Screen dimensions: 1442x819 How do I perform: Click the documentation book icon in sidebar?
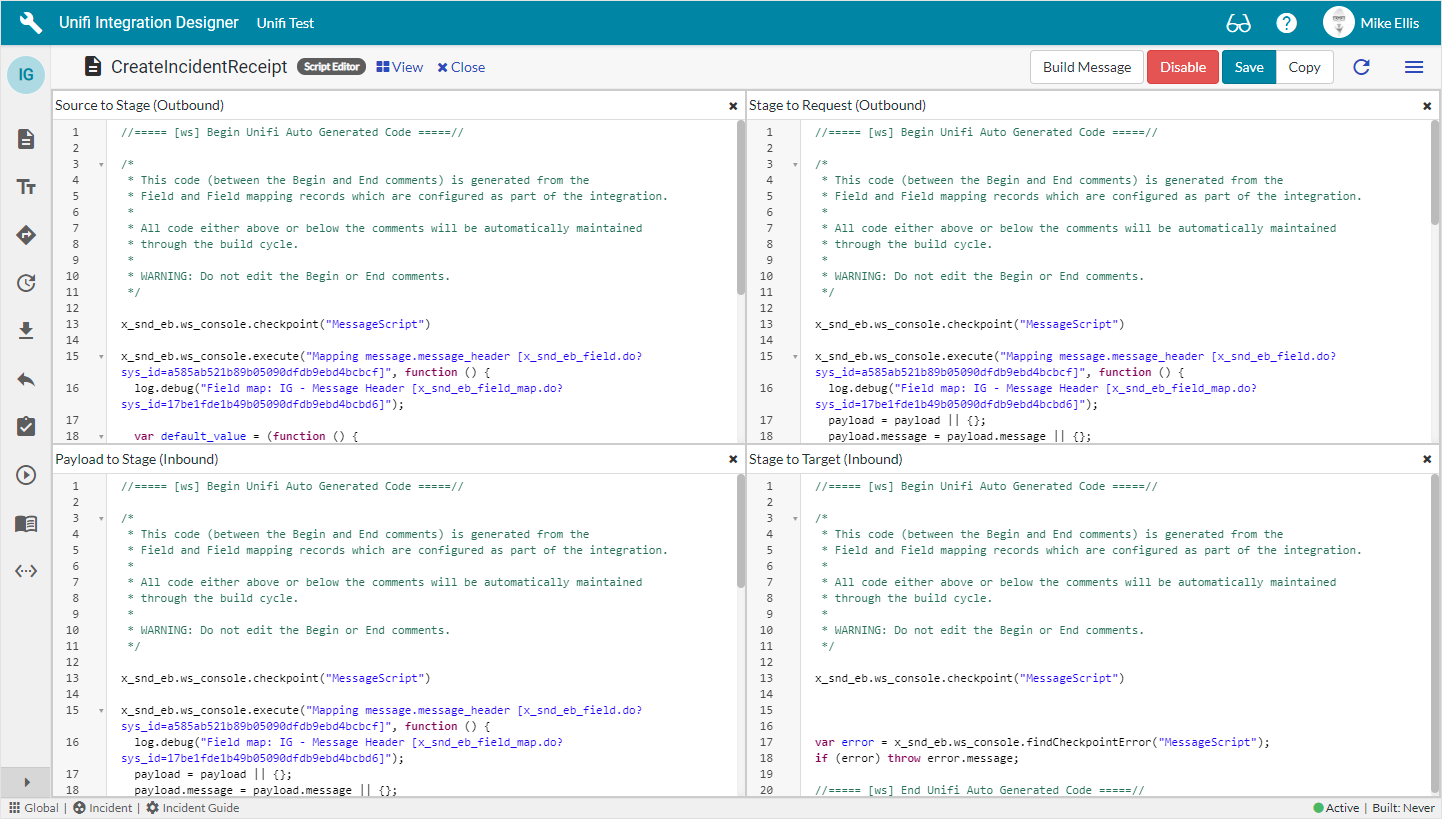coord(25,523)
